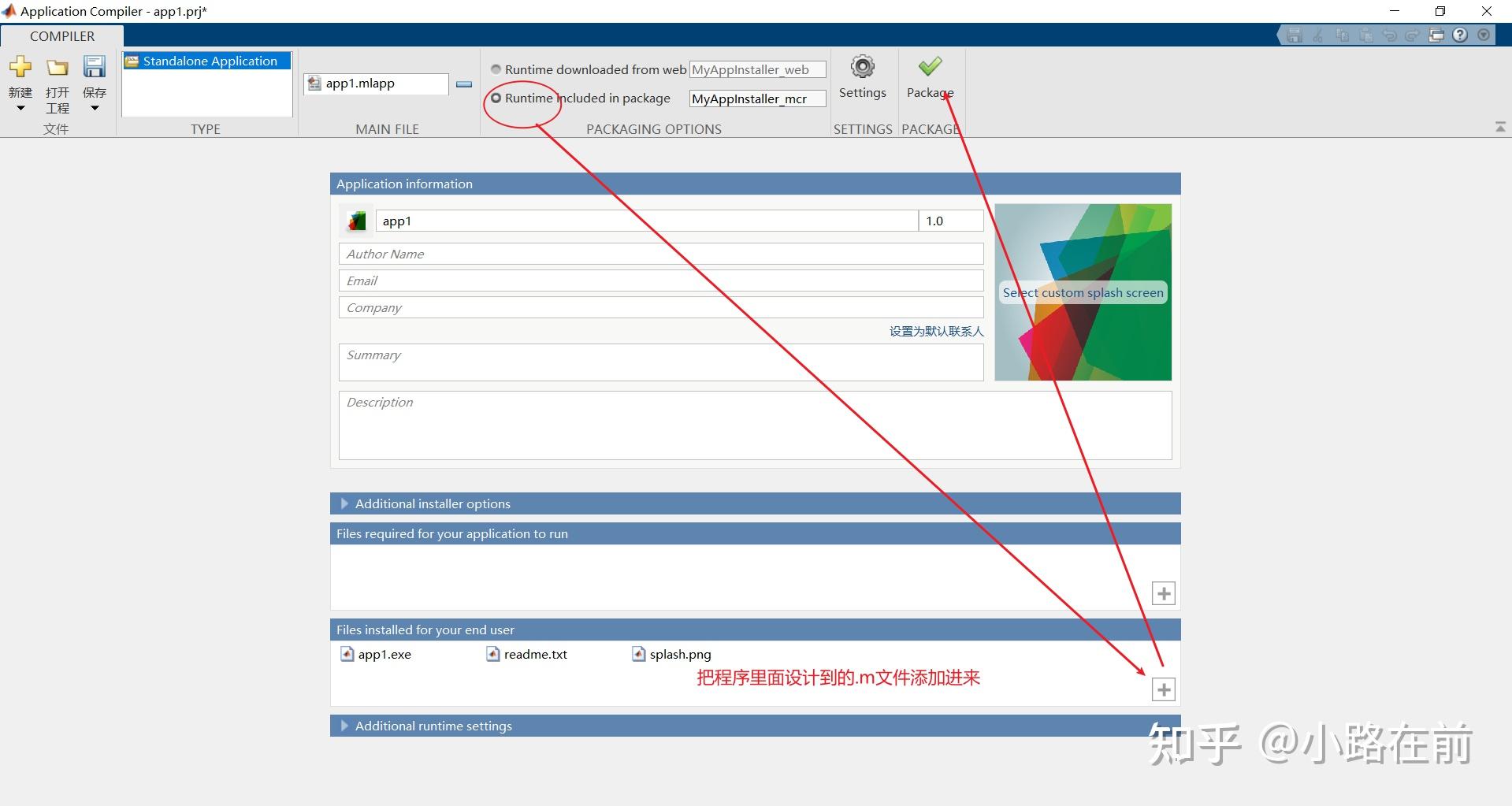Click the Company field
Image resolution: width=1512 pixels, height=806 pixels.
click(661, 307)
